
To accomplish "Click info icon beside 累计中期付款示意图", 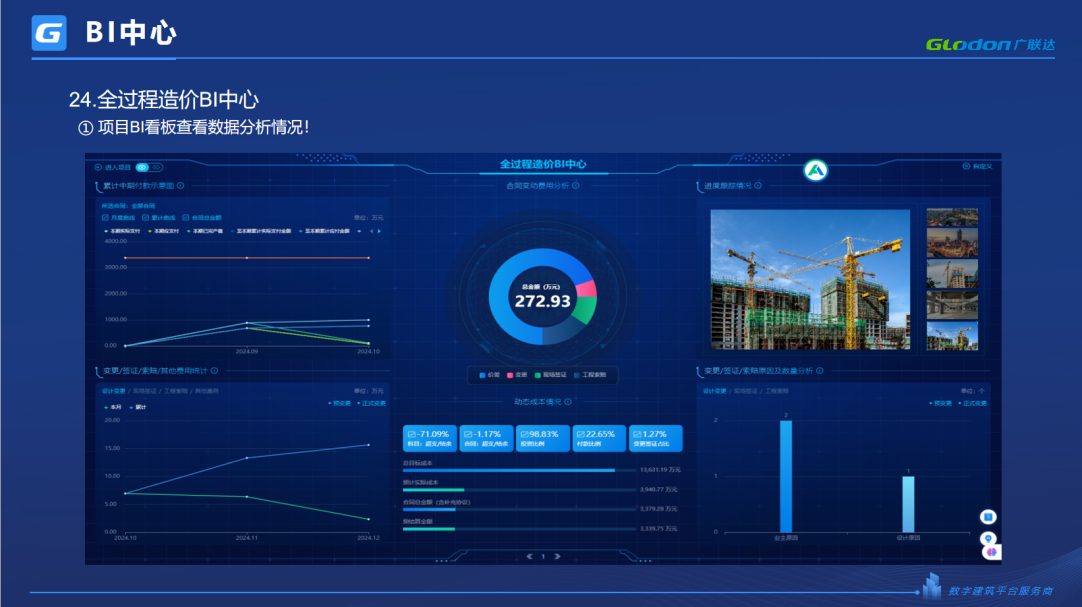I will [180, 186].
